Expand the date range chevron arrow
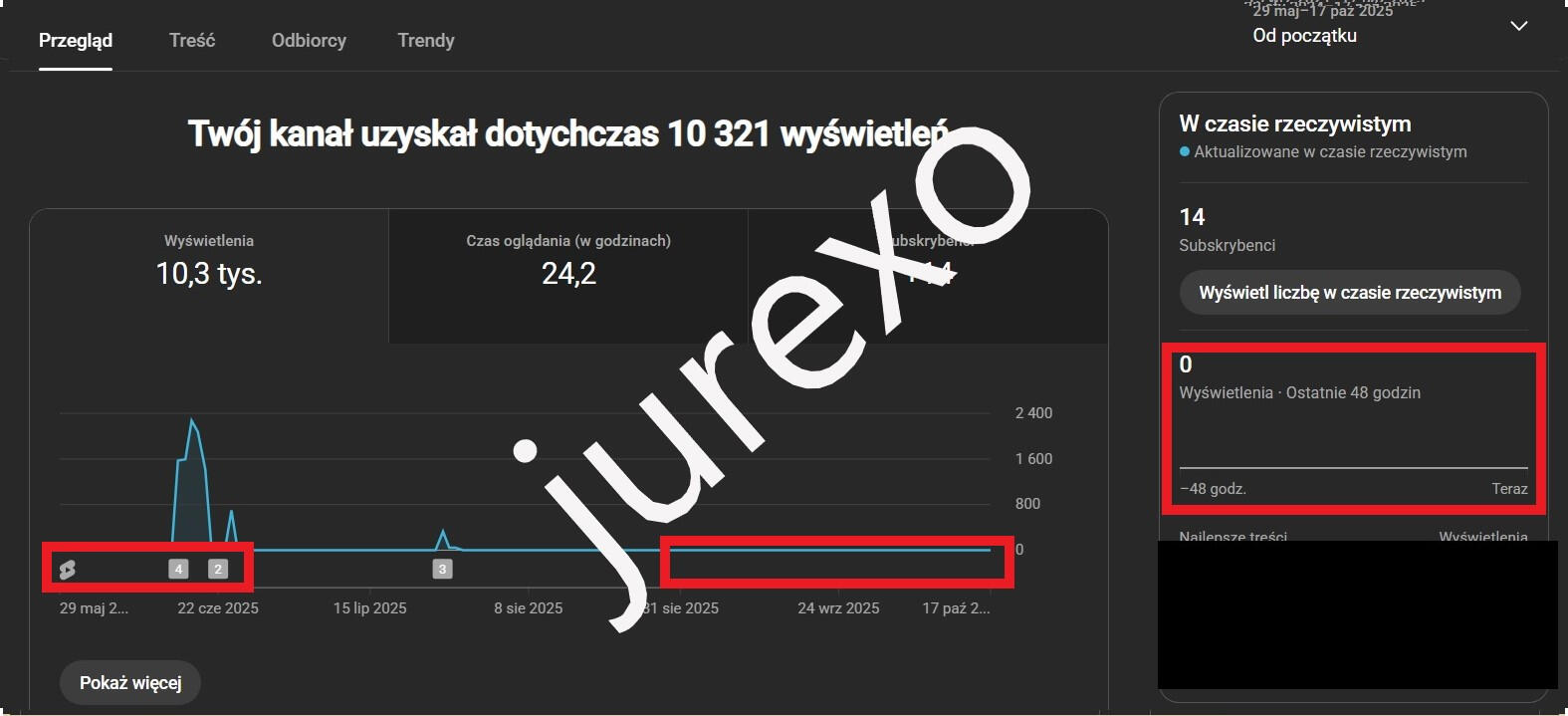 point(1518,27)
